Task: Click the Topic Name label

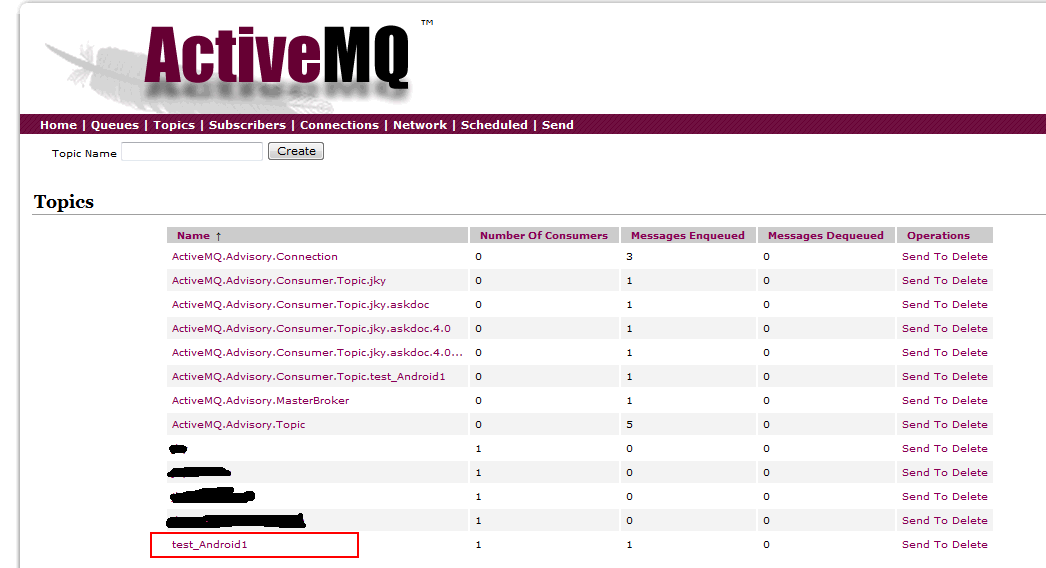Action: [x=84, y=154]
